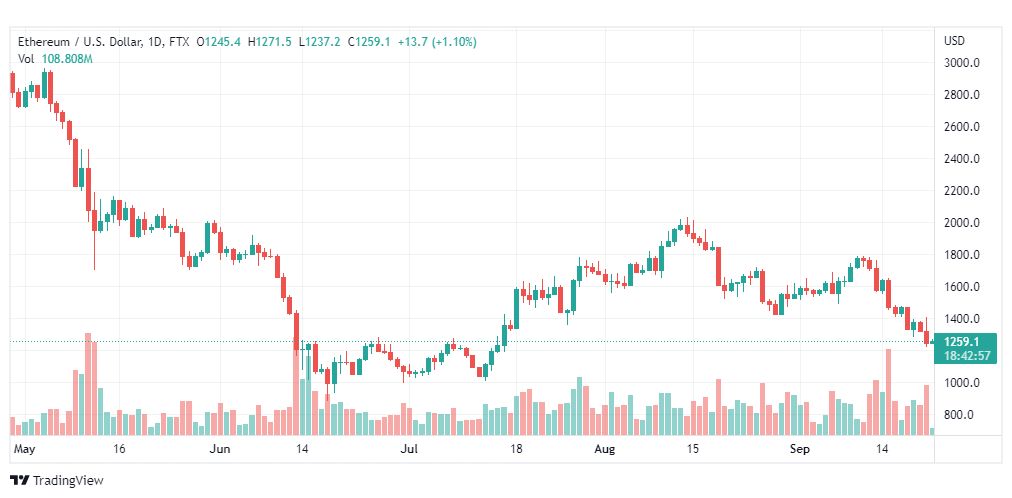Screen dimensions: 1012x498
Task: Click the 2000.0 price level label
Action: pyautogui.click(x=962, y=223)
